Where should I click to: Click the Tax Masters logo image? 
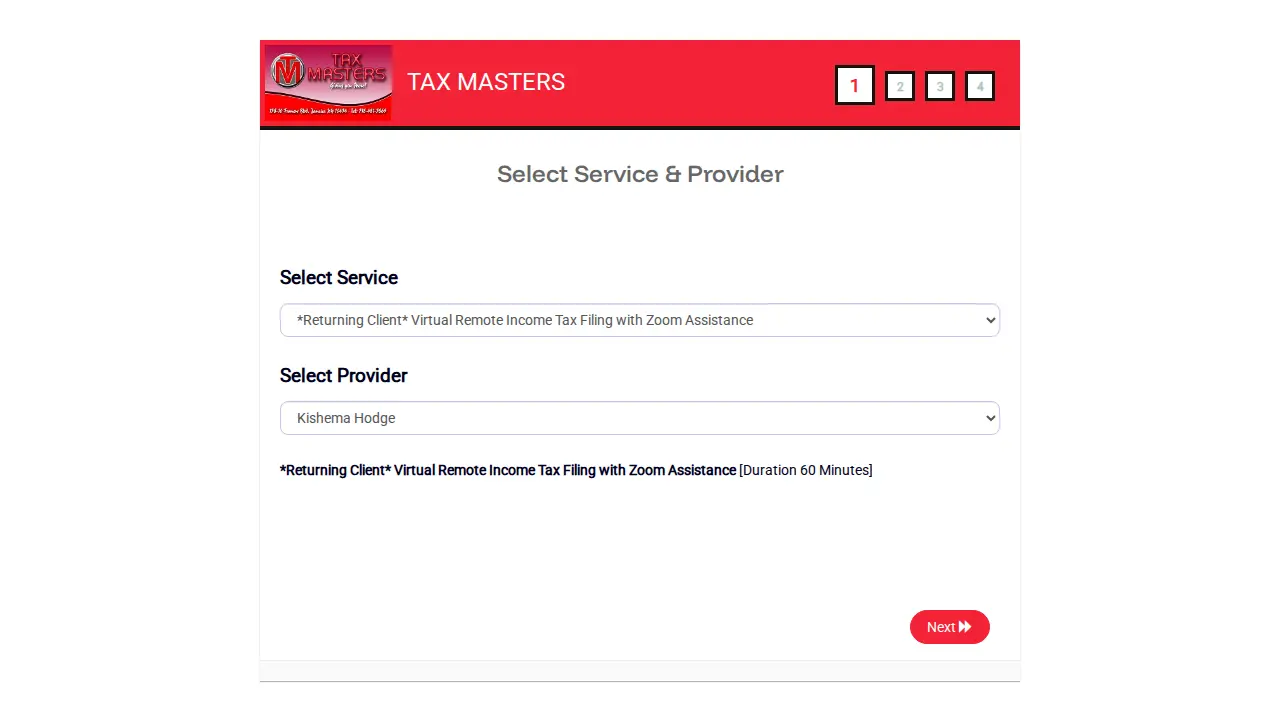[x=328, y=83]
